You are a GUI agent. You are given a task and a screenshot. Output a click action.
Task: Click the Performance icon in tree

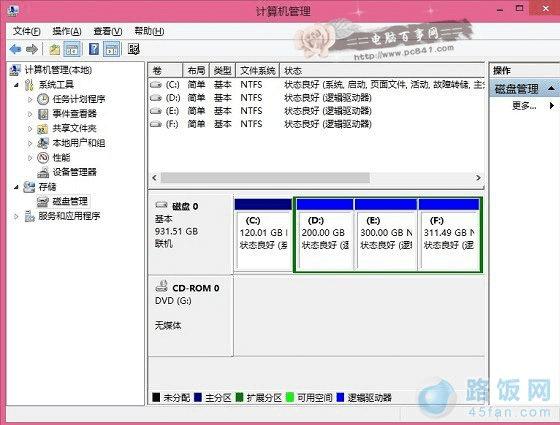click(43, 158)
